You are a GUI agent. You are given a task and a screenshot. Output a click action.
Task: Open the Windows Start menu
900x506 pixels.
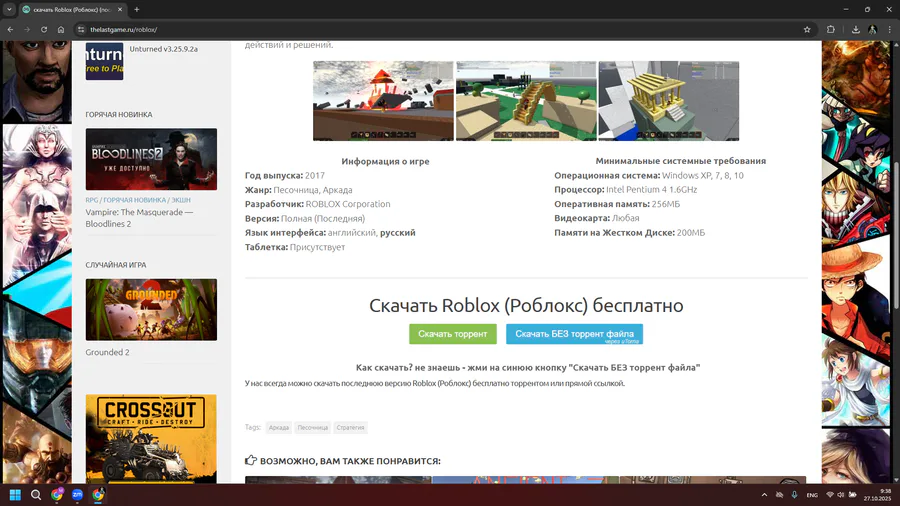15,495
